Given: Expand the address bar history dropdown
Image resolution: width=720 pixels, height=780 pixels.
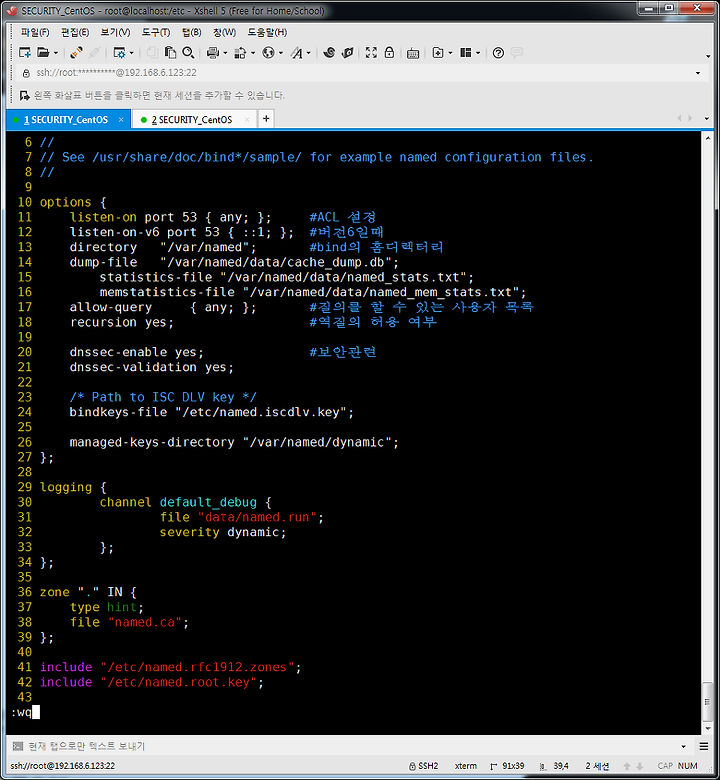Looking at the screenshot, I should 698,73.
